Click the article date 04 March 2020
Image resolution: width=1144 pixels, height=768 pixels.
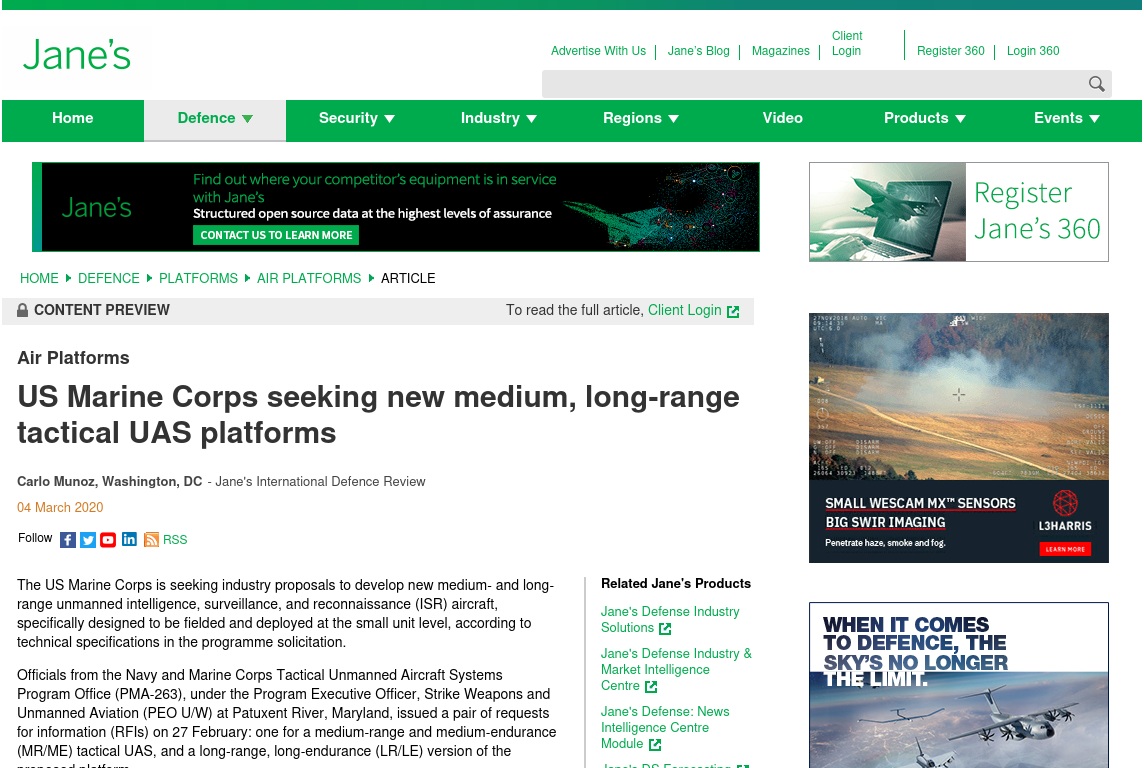pos(60,508)
